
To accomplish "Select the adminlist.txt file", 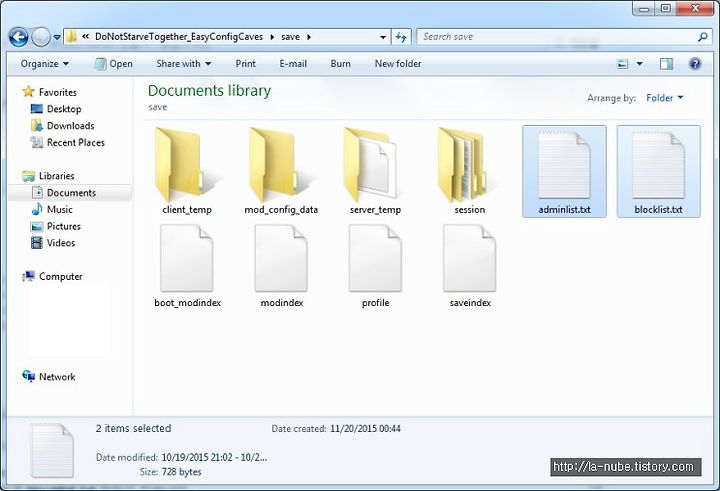I will pyautogui.click(x=564, y=171).
